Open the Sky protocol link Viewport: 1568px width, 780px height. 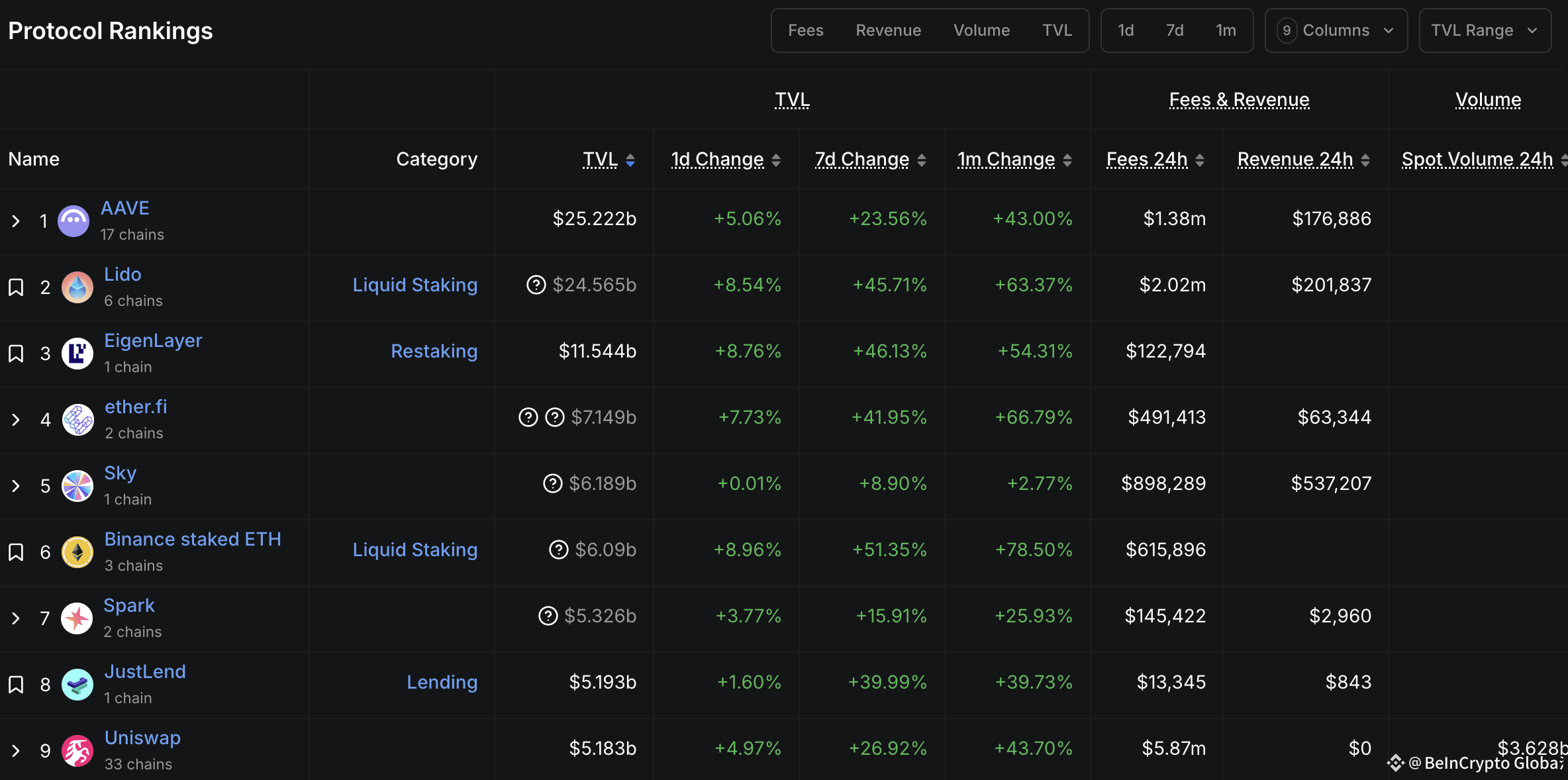120,473
